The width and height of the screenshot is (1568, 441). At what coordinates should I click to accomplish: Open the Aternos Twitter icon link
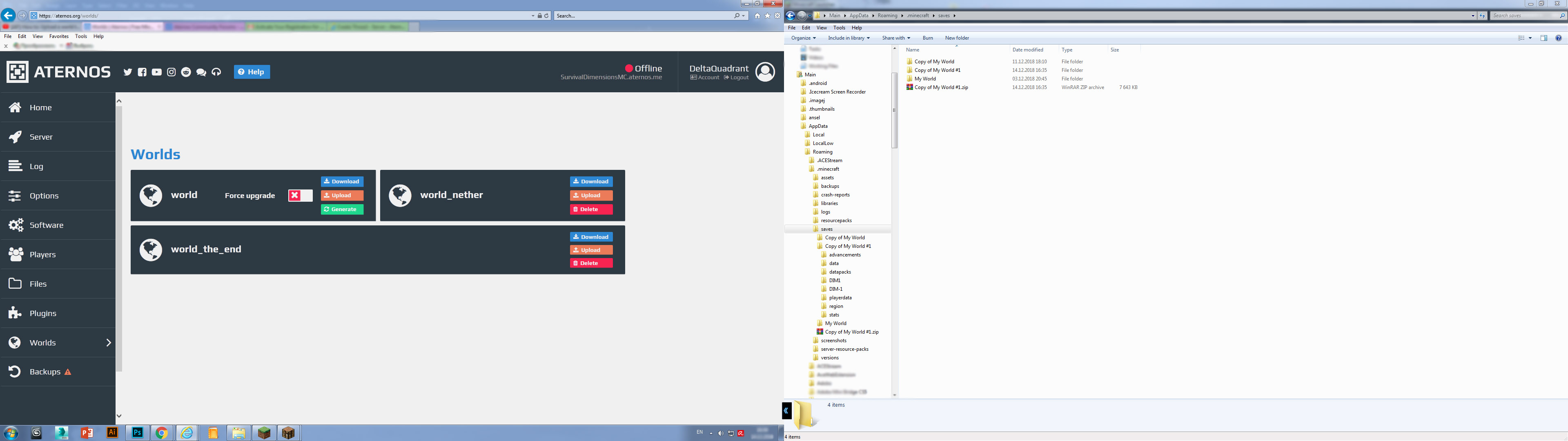128,72
